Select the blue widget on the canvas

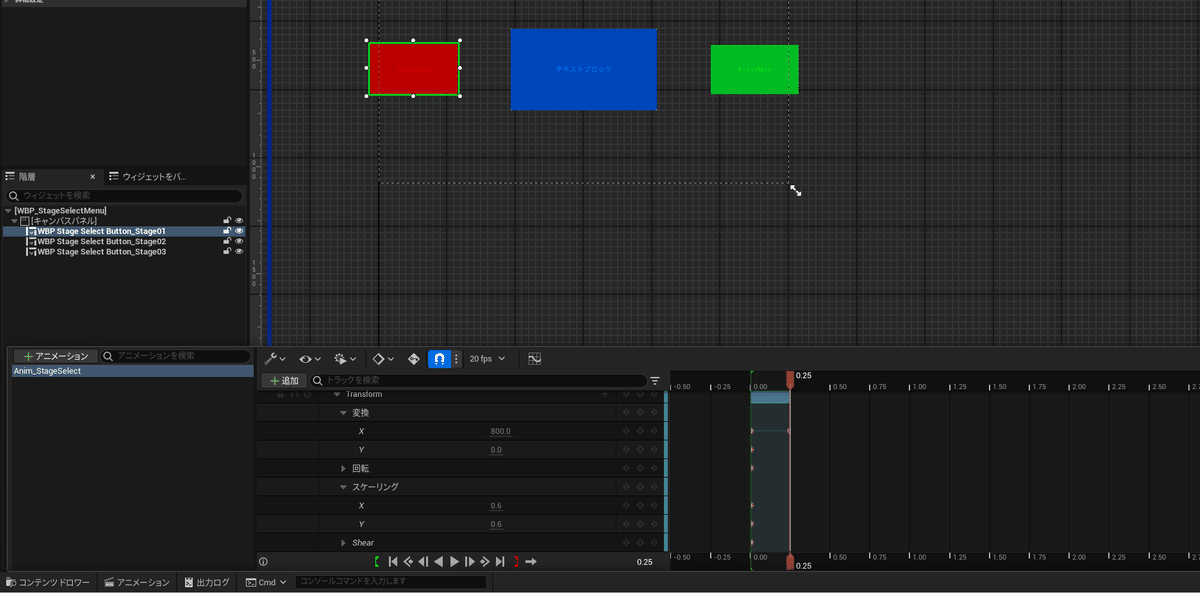coord(583,69)
